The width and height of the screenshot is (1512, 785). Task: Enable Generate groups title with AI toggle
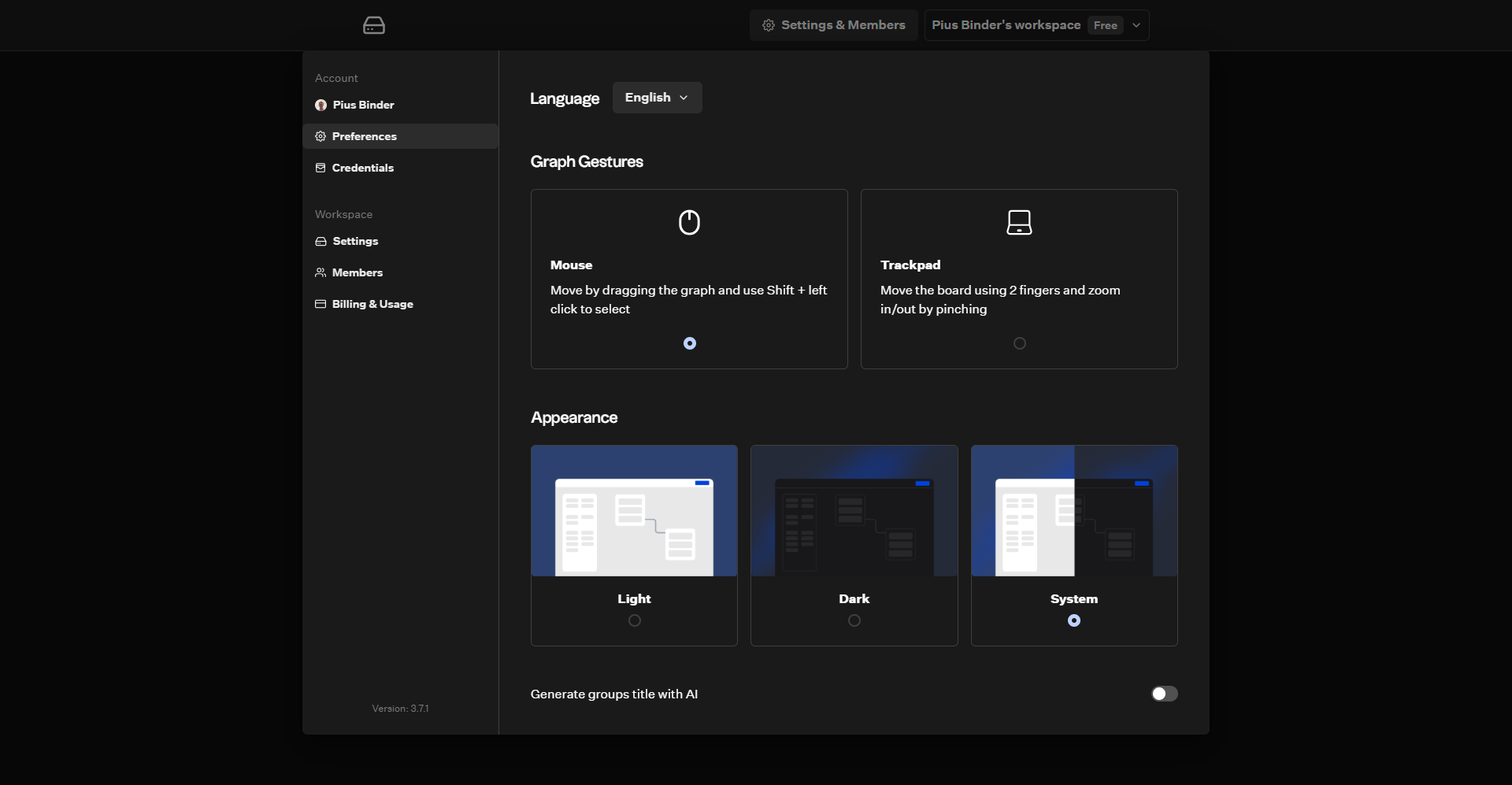tap(1164, 694)
